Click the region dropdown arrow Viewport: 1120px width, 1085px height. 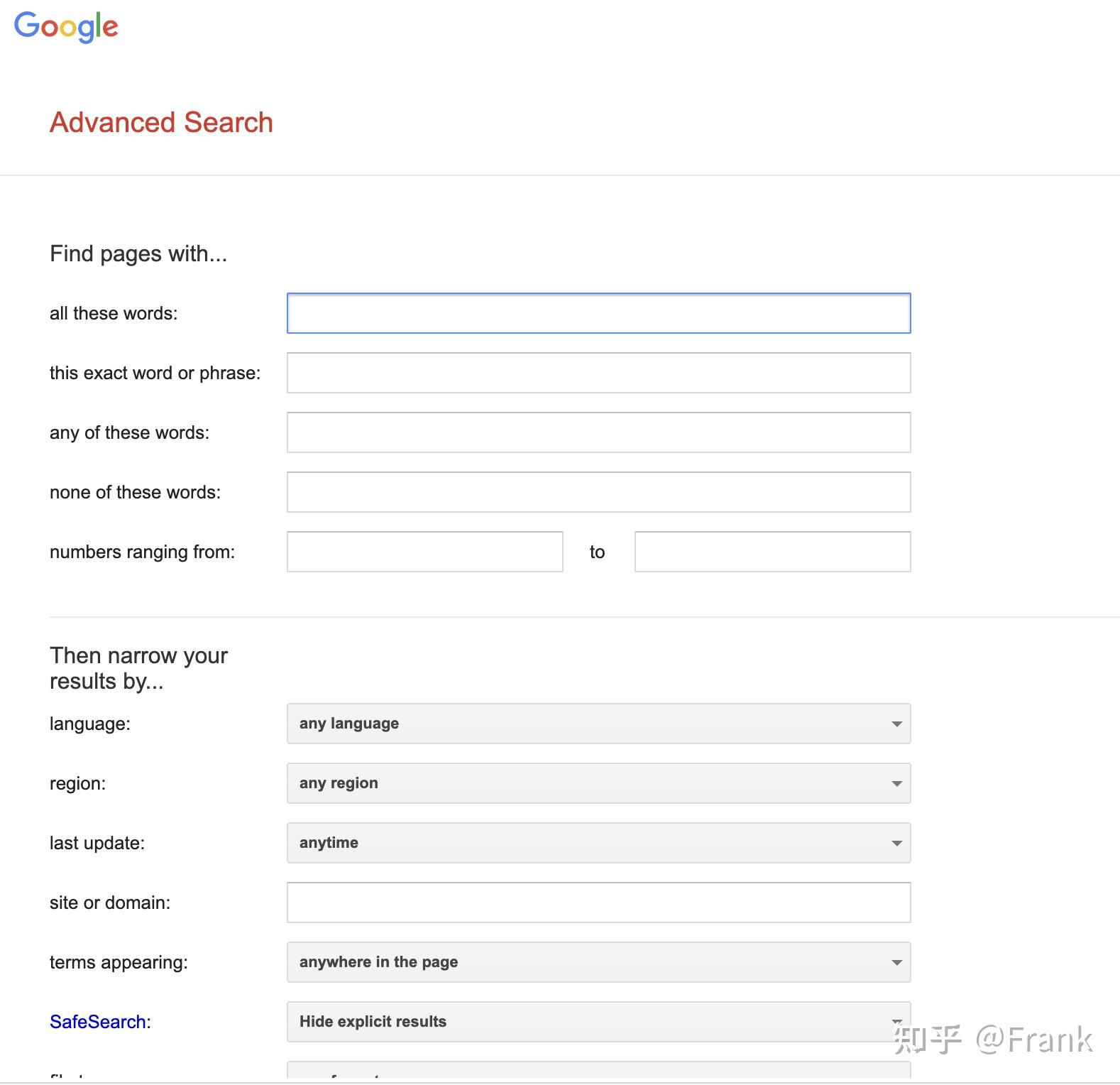(x=896, y=784)
